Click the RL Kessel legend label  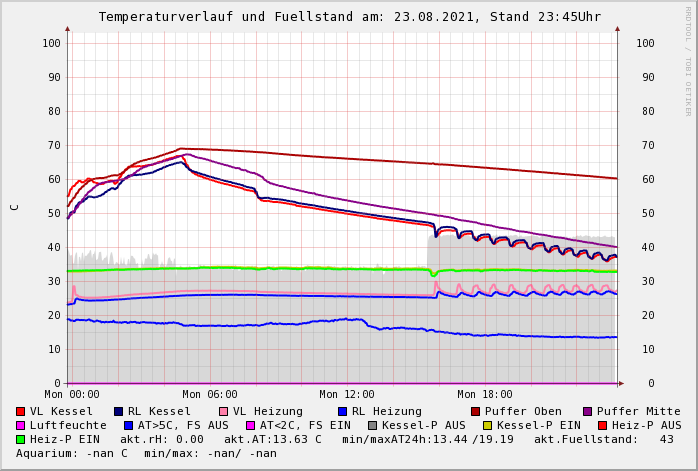tap(159, 411)
